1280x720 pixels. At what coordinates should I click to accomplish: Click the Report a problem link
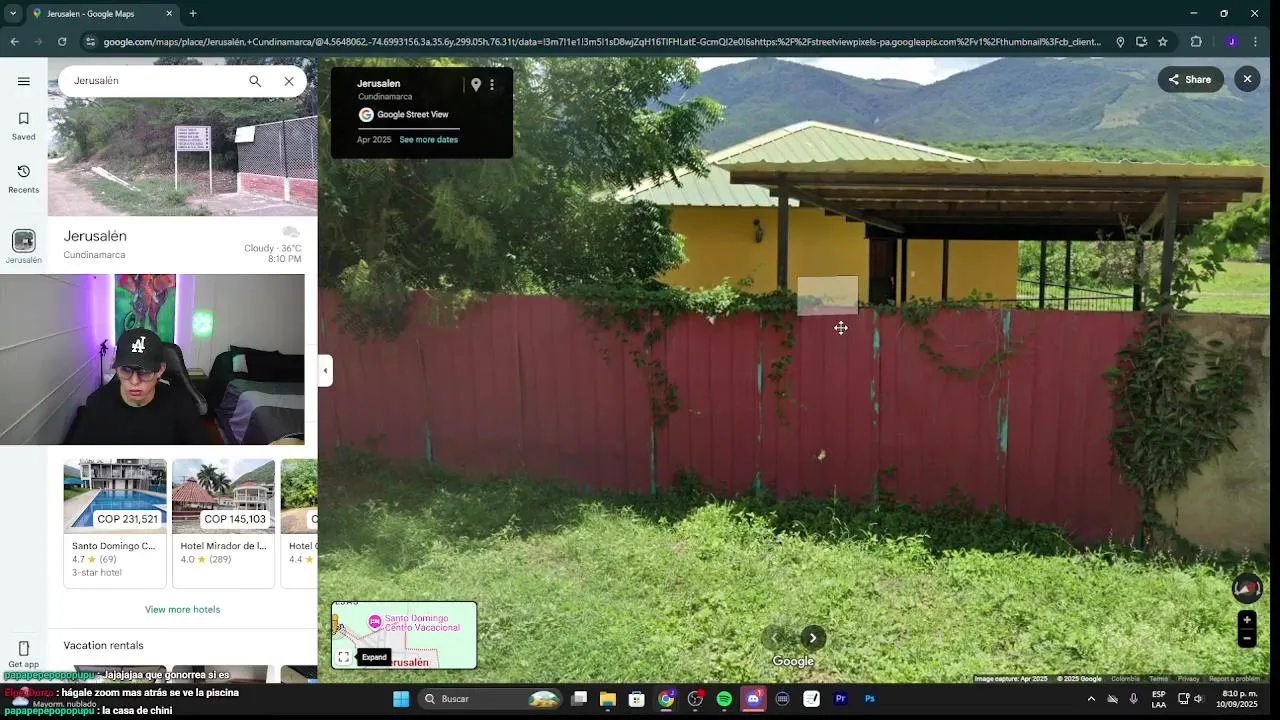tap(1234, 679)
